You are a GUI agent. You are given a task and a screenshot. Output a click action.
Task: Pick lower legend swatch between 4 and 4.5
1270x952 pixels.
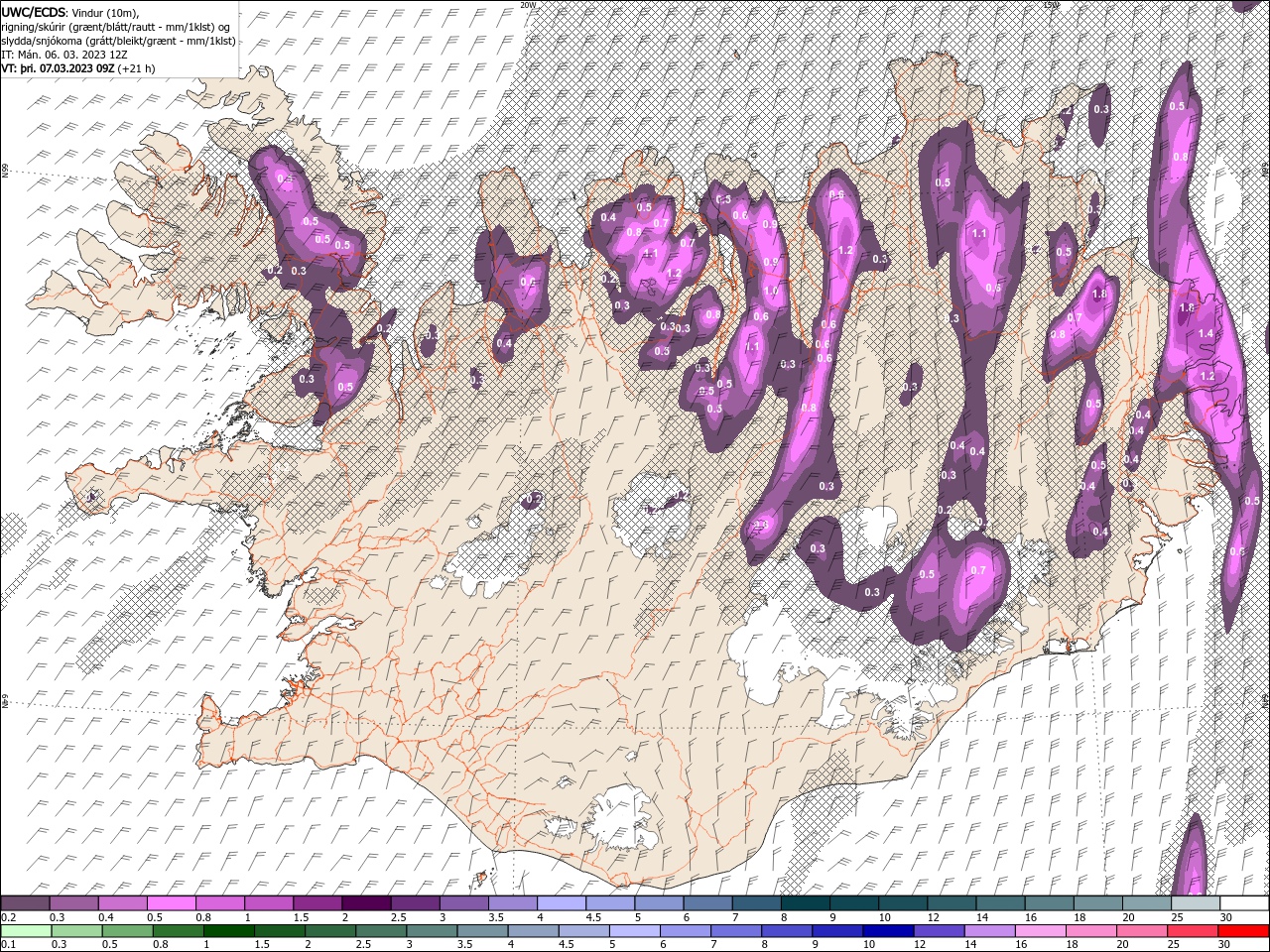click(534, 931)
